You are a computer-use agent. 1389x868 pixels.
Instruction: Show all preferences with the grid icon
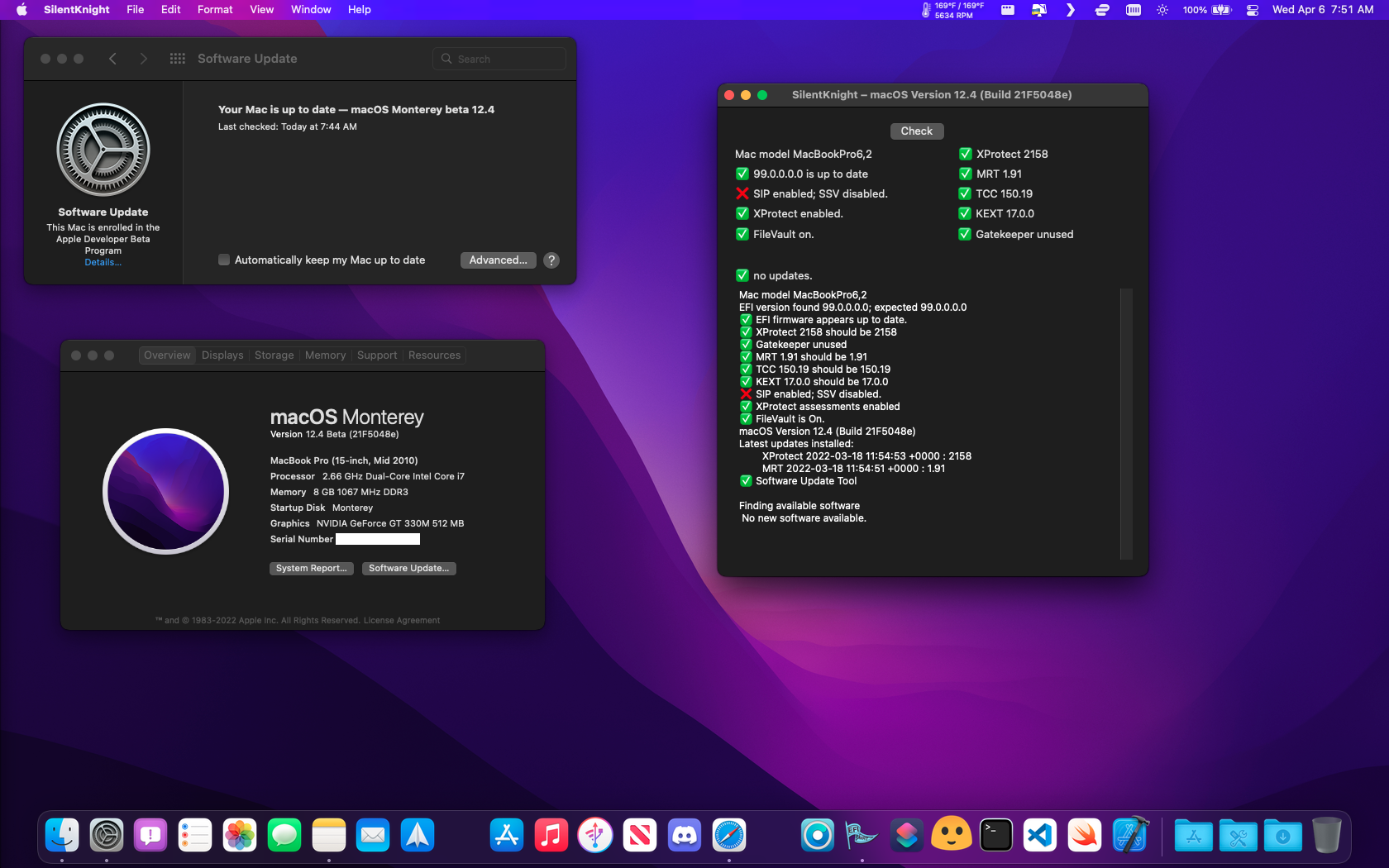(x=177, y=59)
